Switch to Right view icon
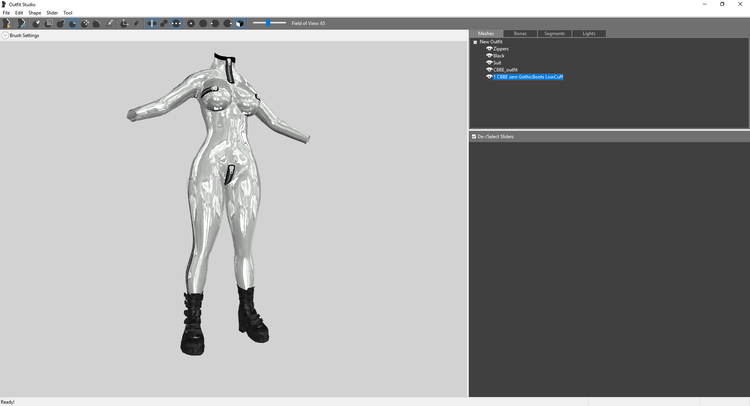750x406 pixels. coord(227,23)
